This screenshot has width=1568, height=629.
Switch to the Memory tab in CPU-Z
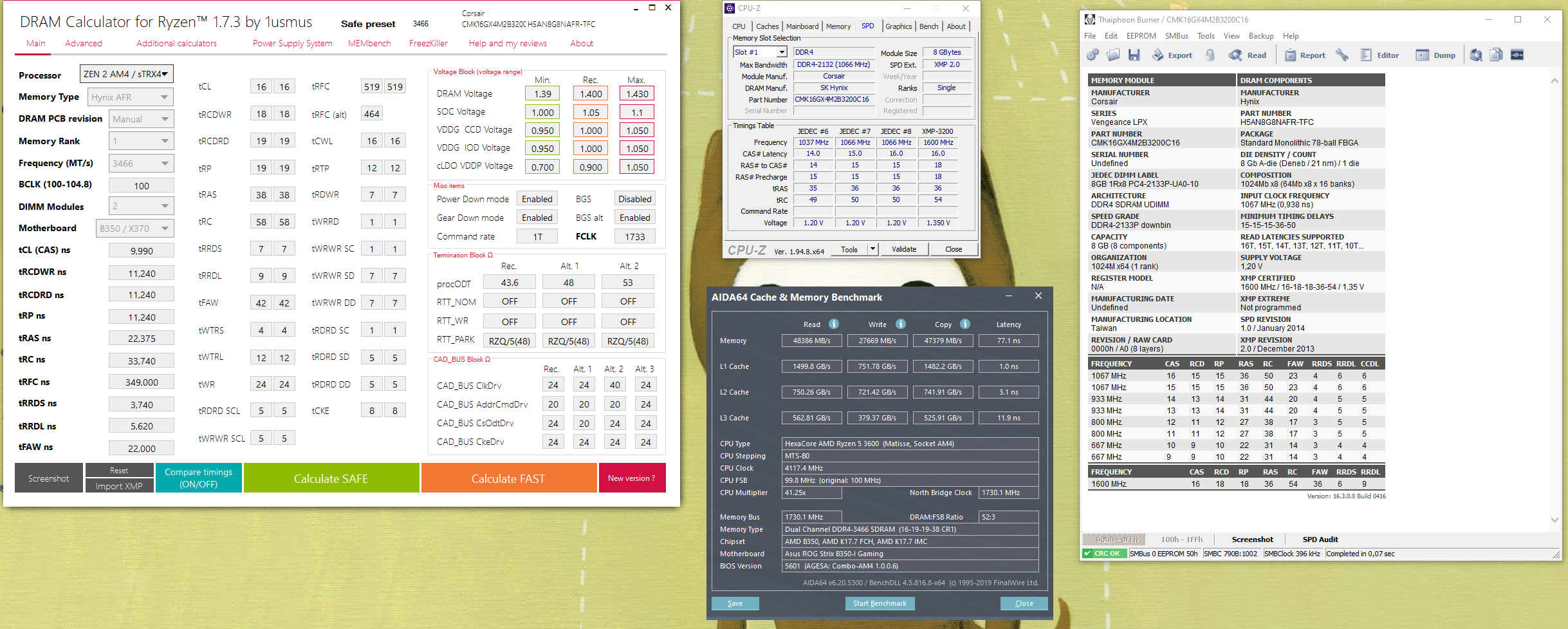tap(838, 26)
